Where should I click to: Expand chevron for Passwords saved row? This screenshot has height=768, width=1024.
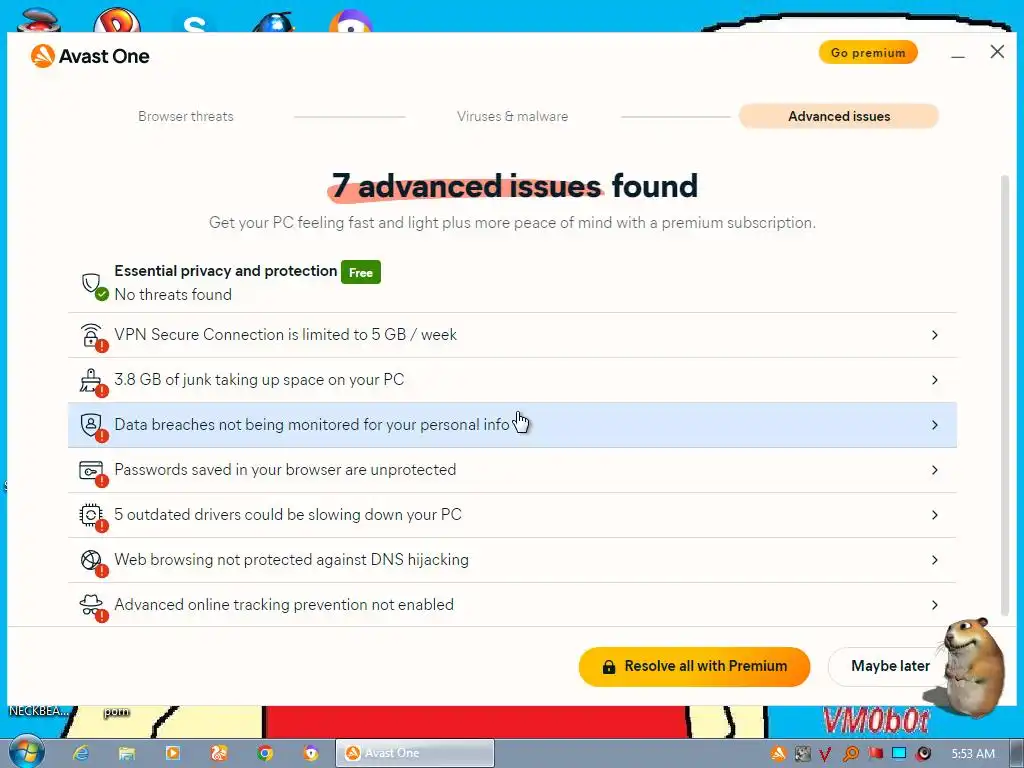(935, 470)
